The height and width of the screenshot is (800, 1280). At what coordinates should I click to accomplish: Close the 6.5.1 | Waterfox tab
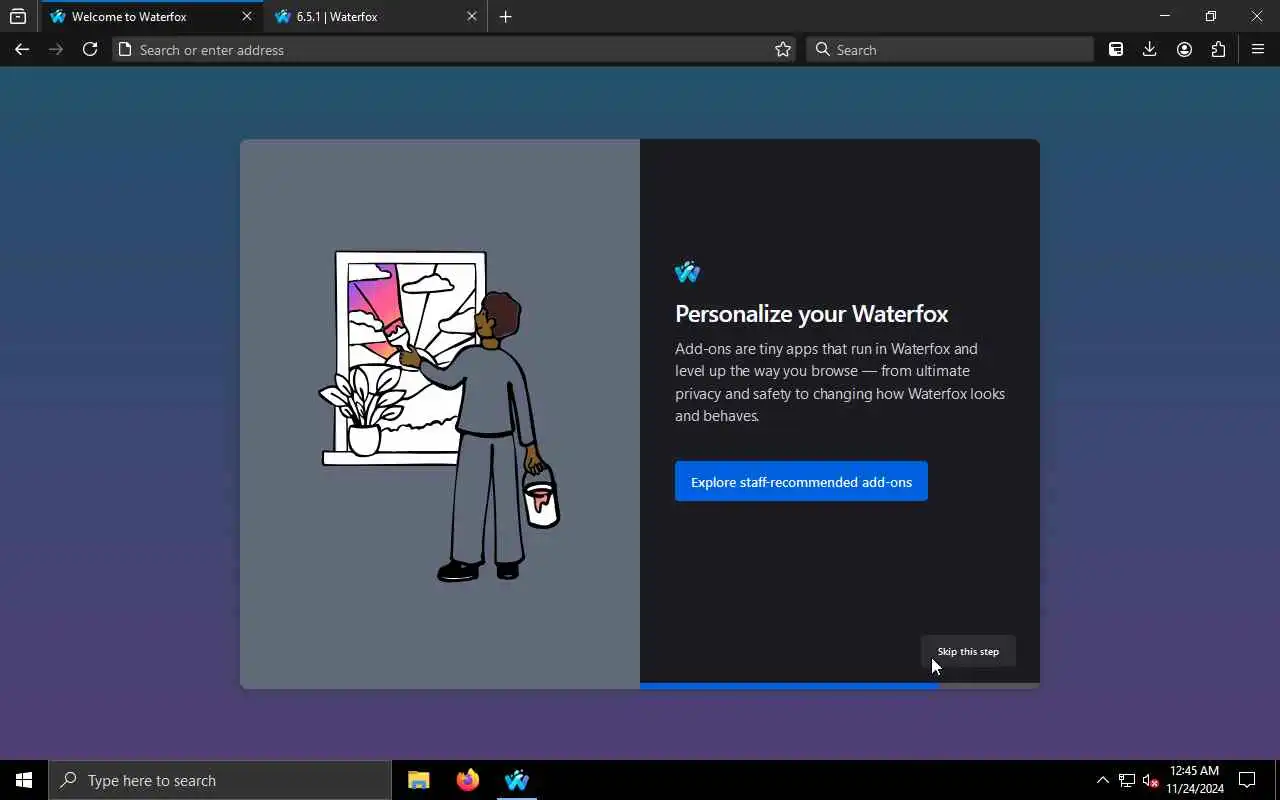point(472,16)
